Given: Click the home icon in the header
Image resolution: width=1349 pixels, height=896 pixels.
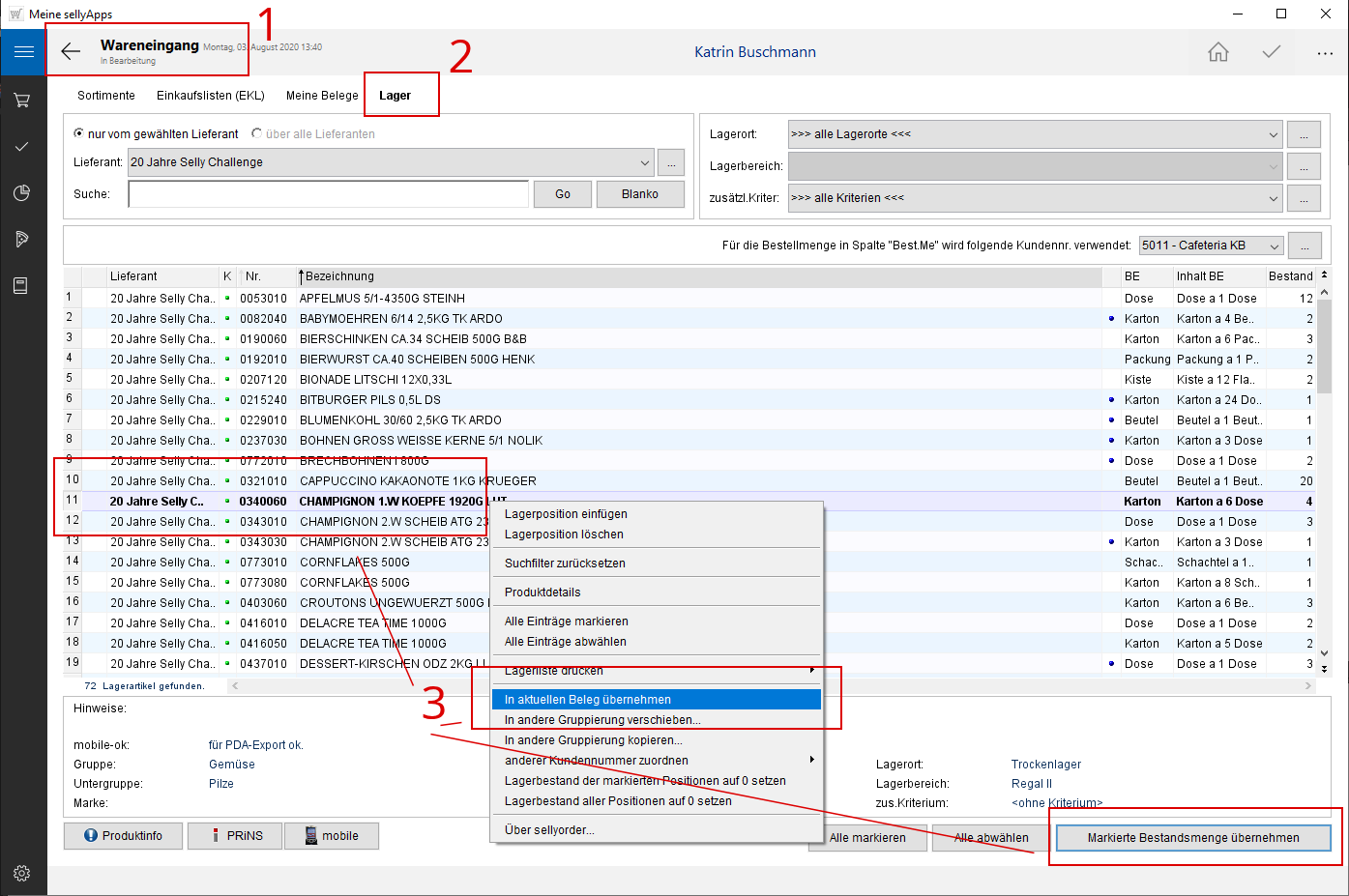Looking at the screenshot, I should (1218, 52).
